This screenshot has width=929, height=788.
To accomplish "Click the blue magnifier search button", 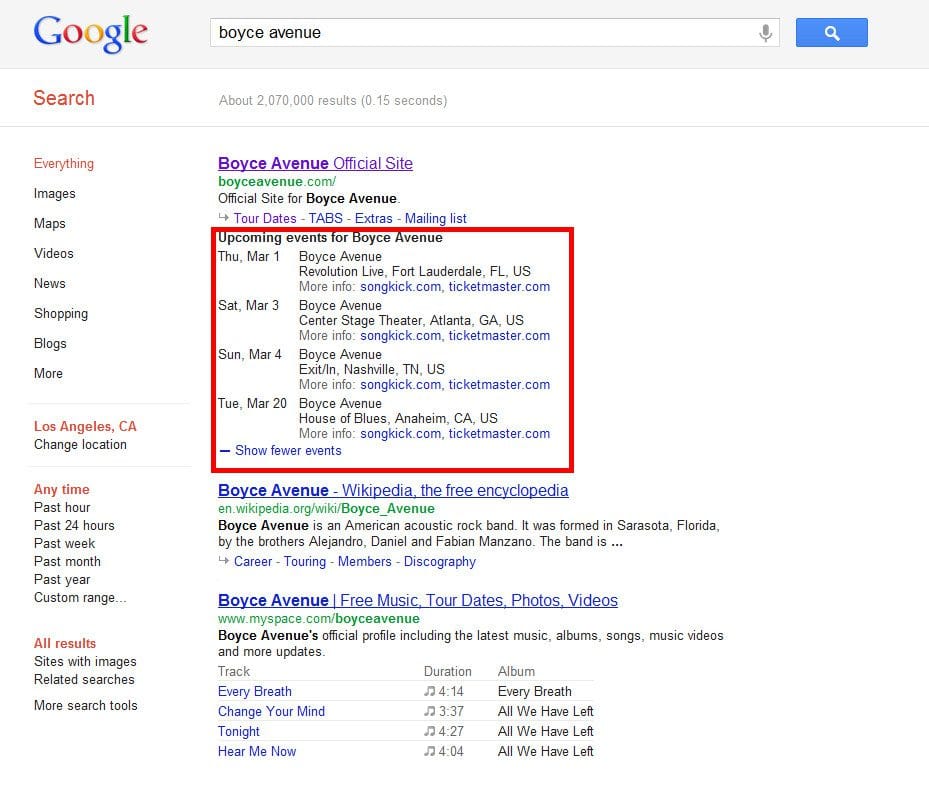I will 831,33.
